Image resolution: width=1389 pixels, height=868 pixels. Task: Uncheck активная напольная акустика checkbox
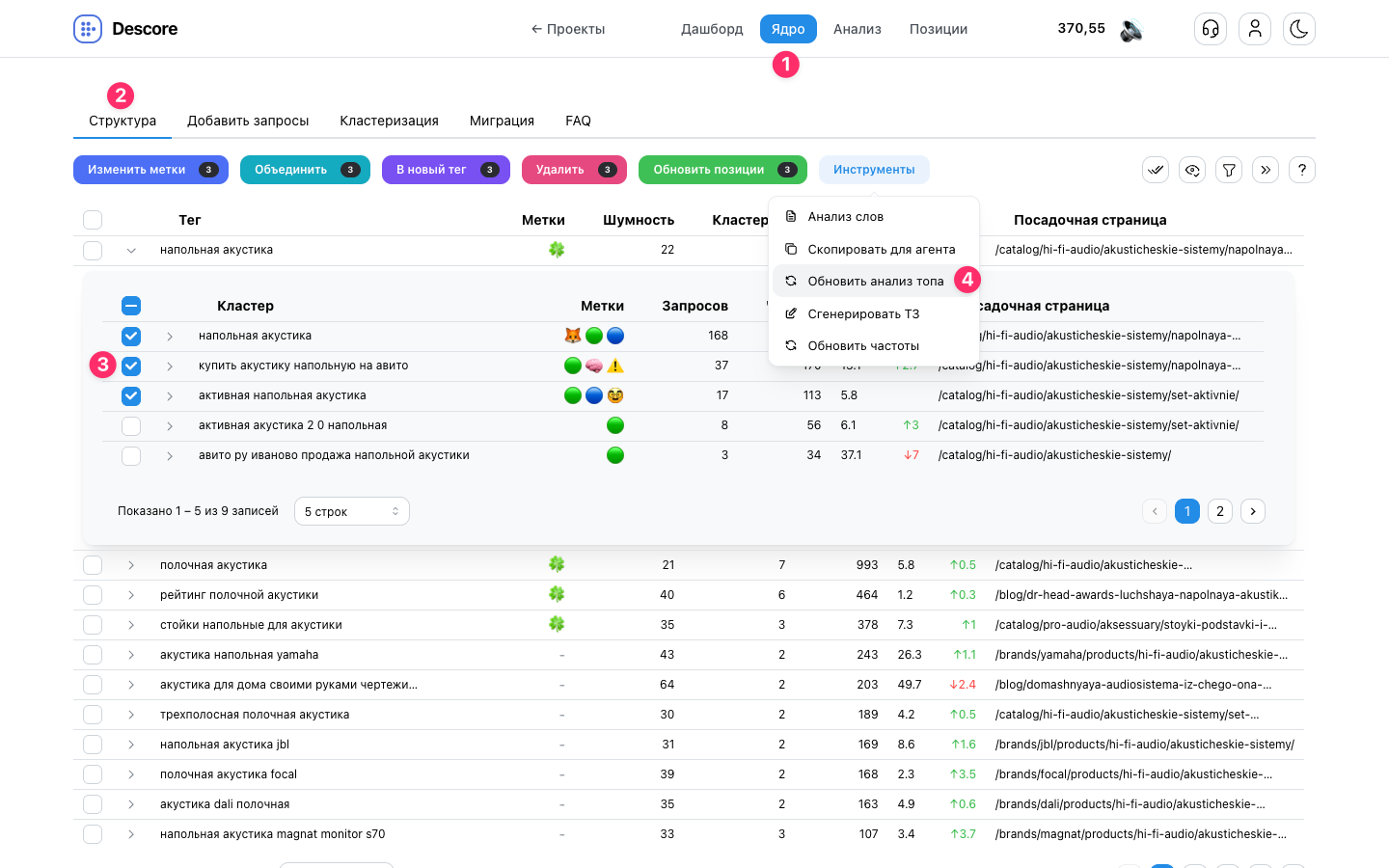(x=131, y=396)
